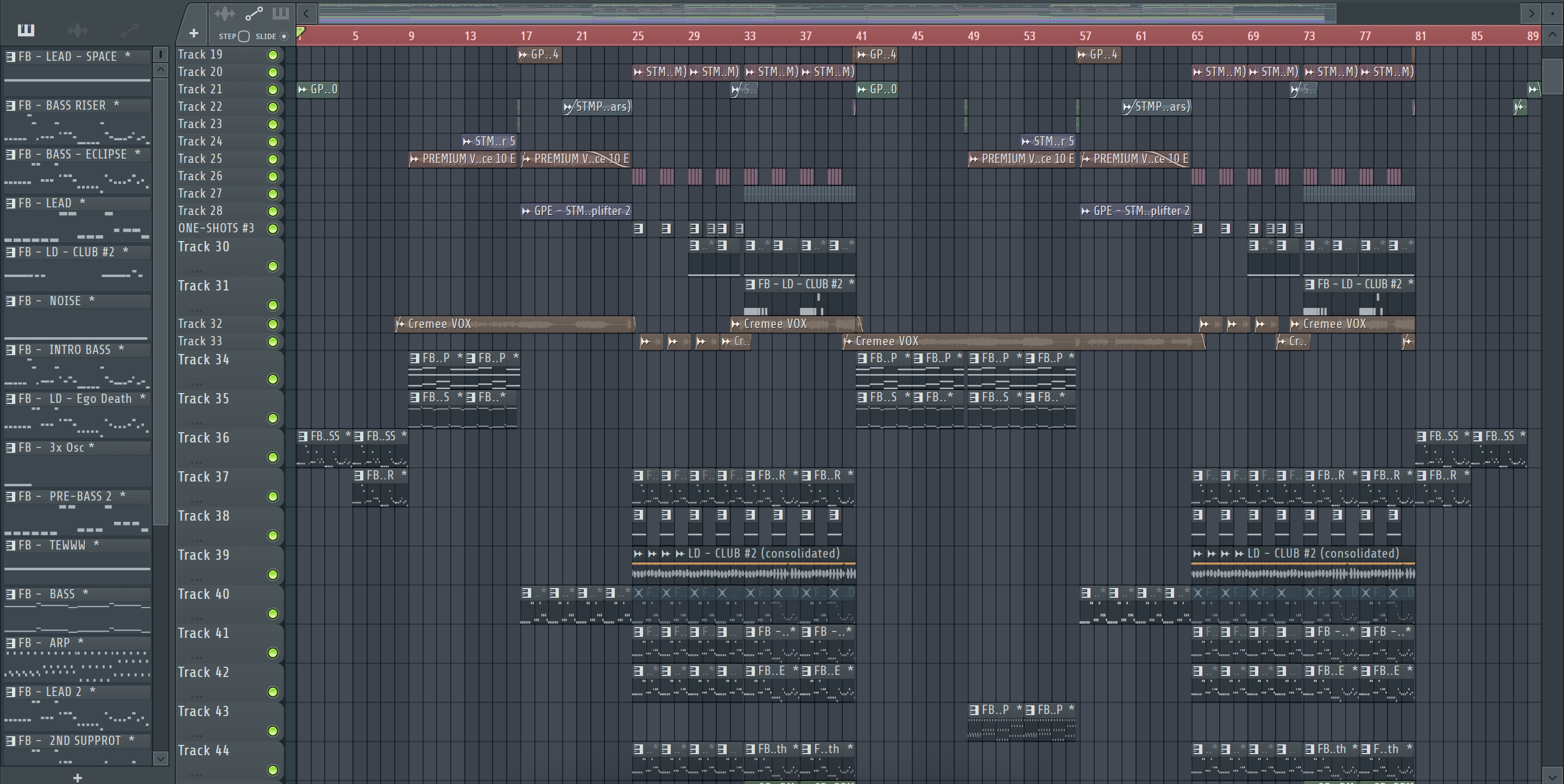Click the playlist vertical scroll up arrow
1564x784 pixels.
click(x=1553, y=35)
